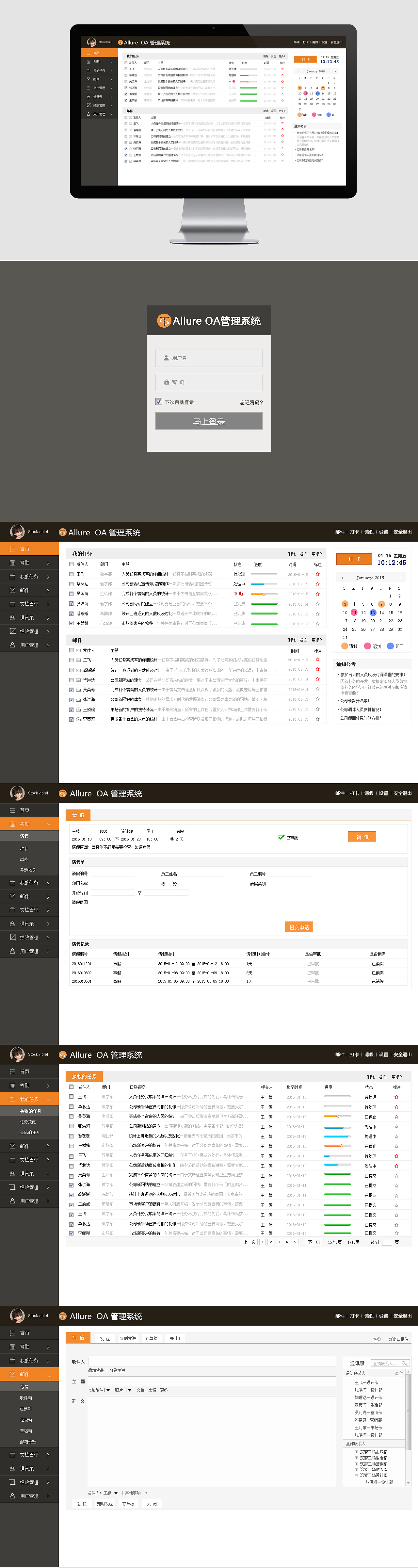This screenshot has height=1568, width=418.
Task: Toggle 下次自动登录 checkbox on login screen
Action: 159,402
